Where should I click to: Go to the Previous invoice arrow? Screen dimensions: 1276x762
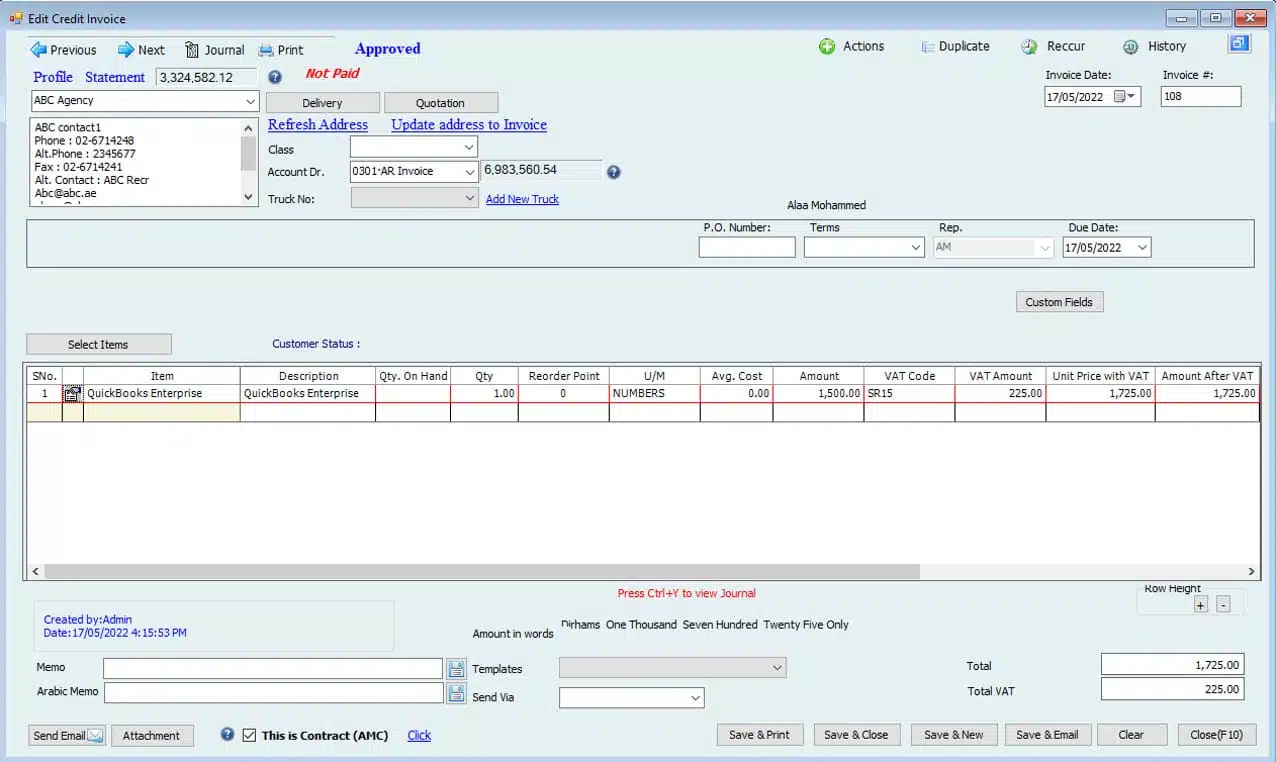pos(39,49)
